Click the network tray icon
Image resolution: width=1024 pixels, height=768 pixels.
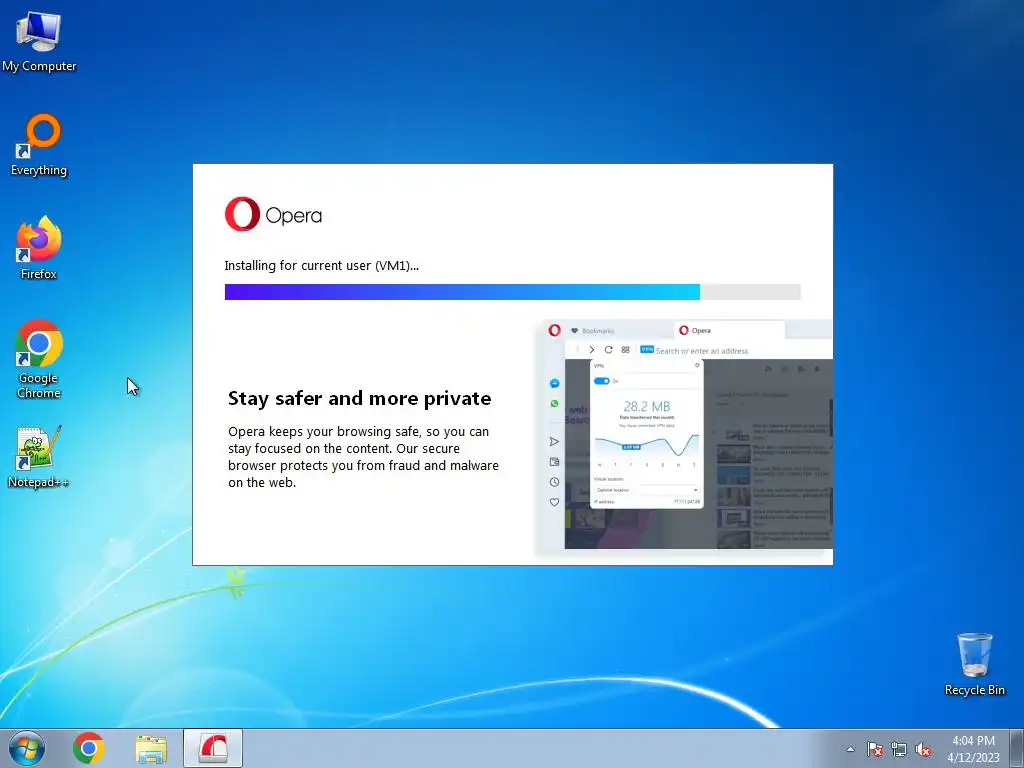click(899, 749)
